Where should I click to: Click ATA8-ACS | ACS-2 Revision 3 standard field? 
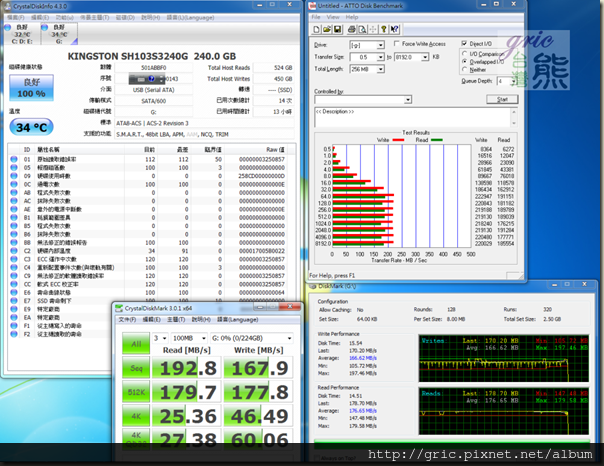tap(205, 123)
